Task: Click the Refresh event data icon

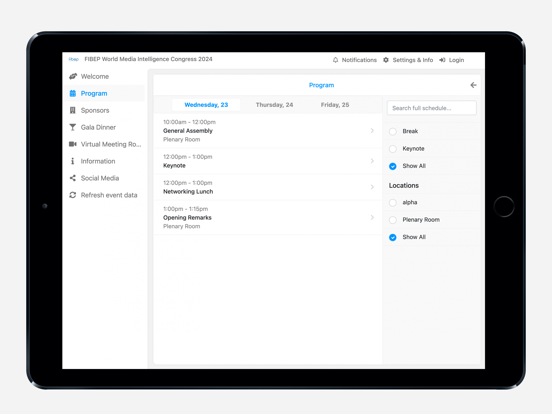Action: [73, 195]
